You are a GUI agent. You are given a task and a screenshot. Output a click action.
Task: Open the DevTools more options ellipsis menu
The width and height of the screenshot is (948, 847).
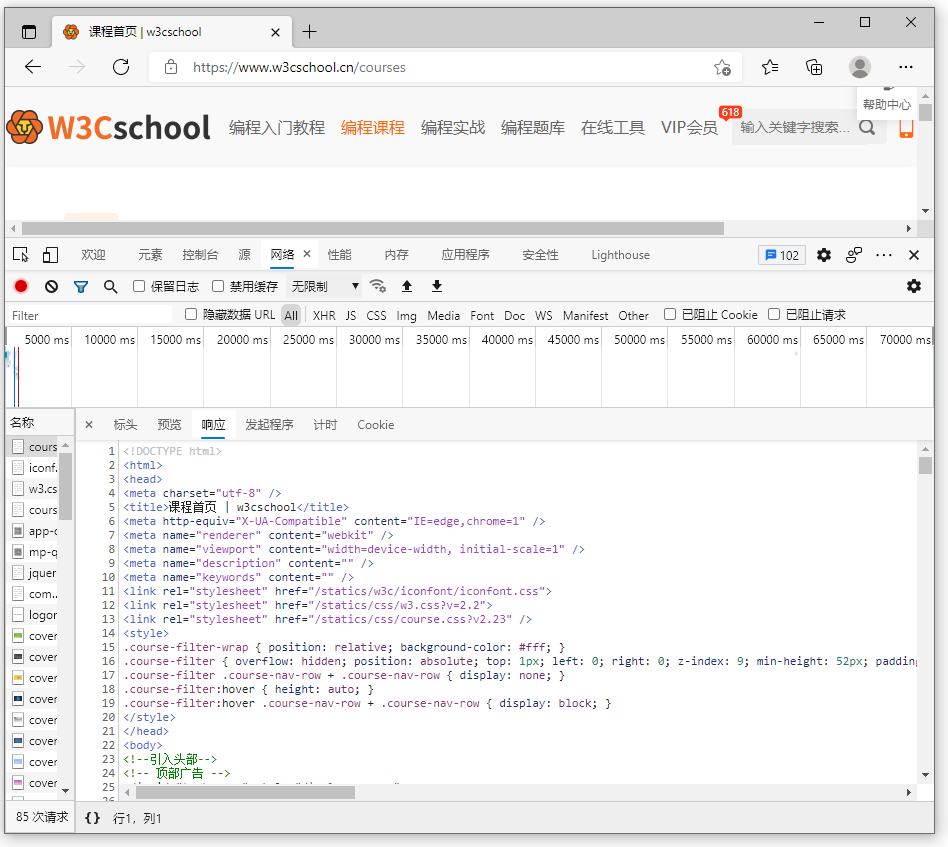point(884,255)
